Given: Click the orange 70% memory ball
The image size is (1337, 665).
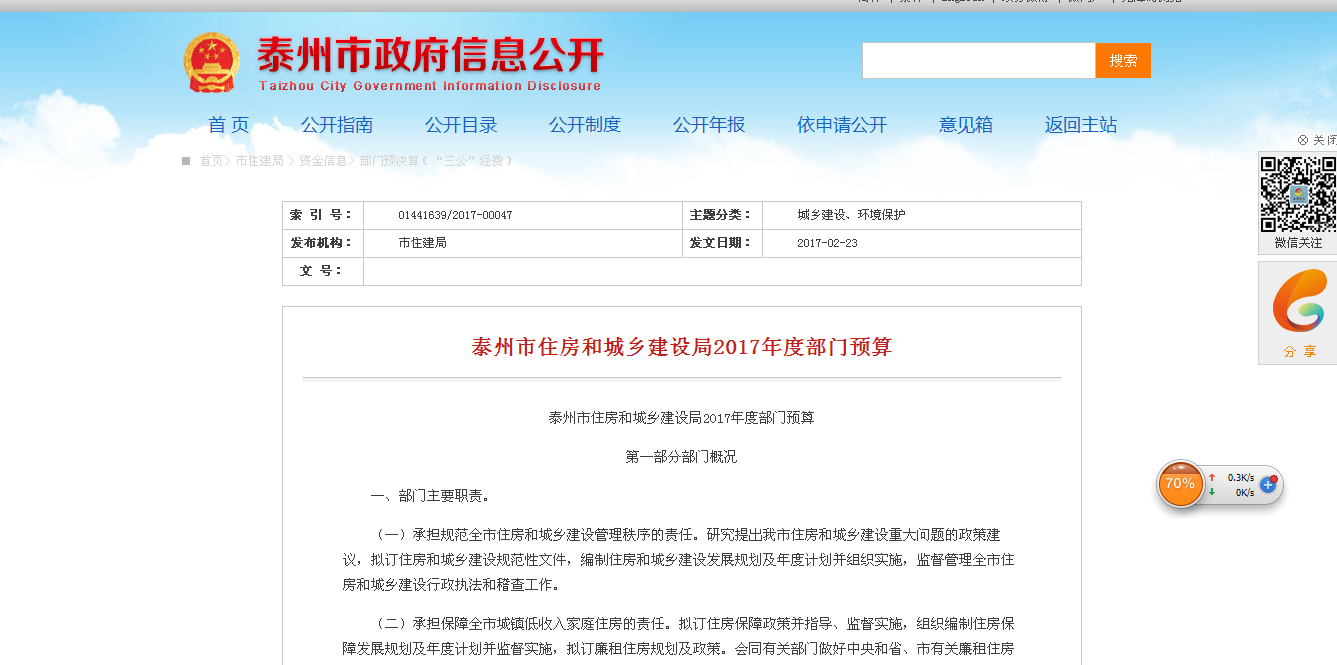Looking at the screenshot, I should (1180, 484).
